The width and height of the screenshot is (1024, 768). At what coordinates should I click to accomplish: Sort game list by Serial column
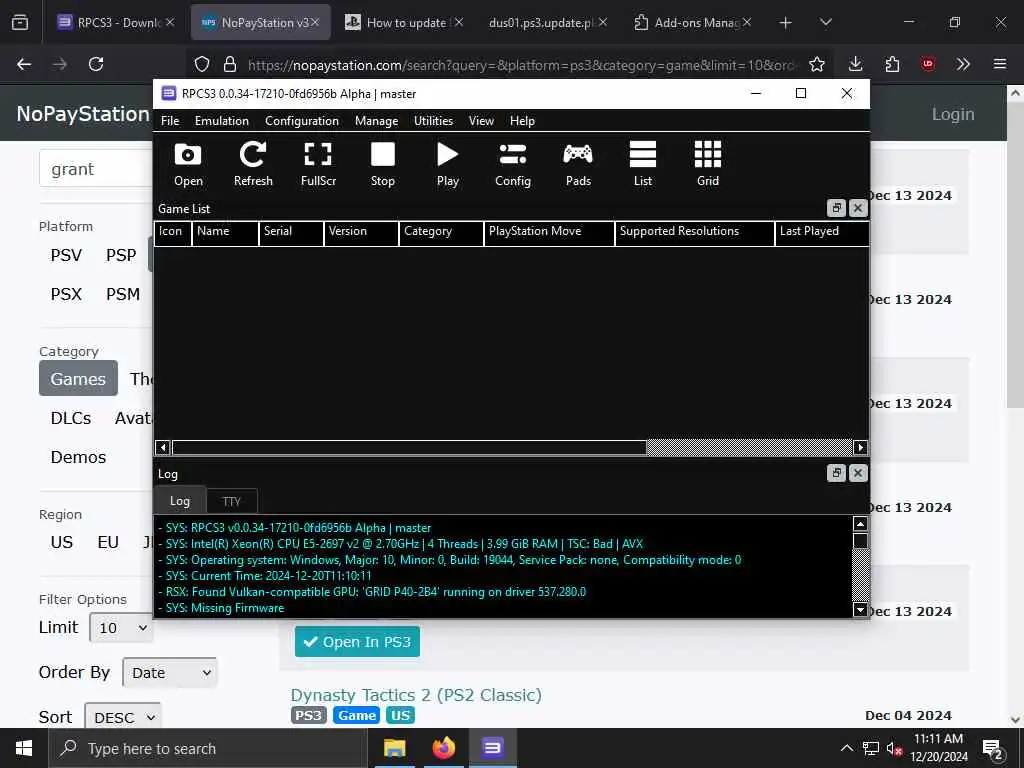(x=291, y=232)
